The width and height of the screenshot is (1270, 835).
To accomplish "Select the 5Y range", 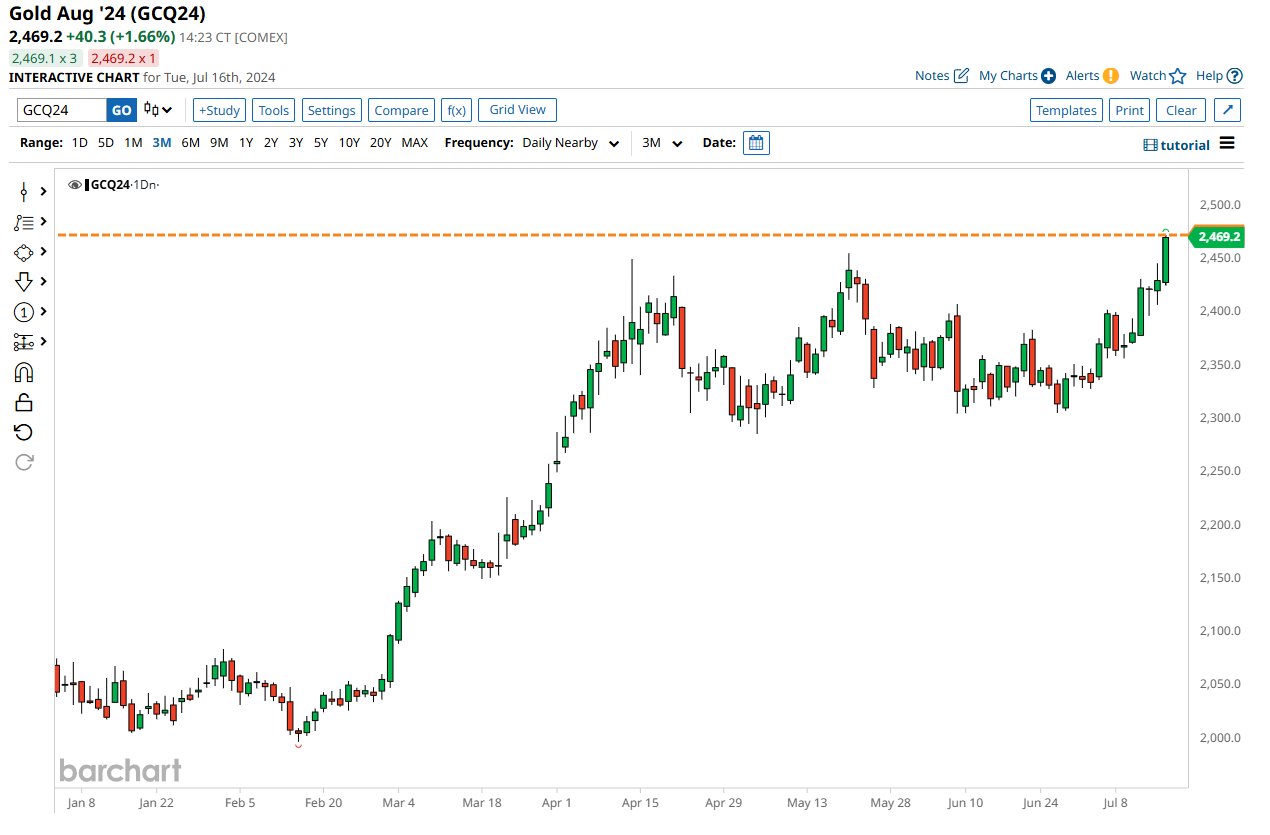I will click(x=321, y=143).
